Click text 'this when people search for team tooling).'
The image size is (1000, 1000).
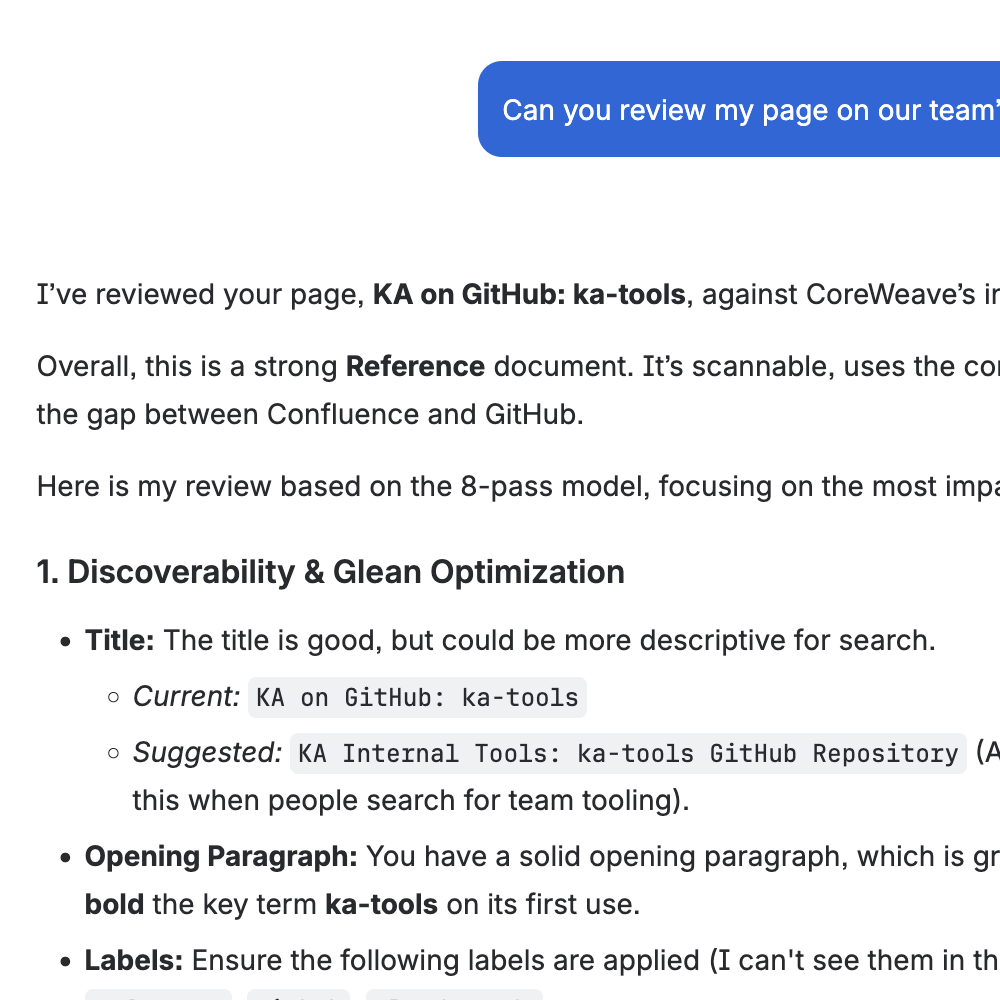tap(411, 800)
